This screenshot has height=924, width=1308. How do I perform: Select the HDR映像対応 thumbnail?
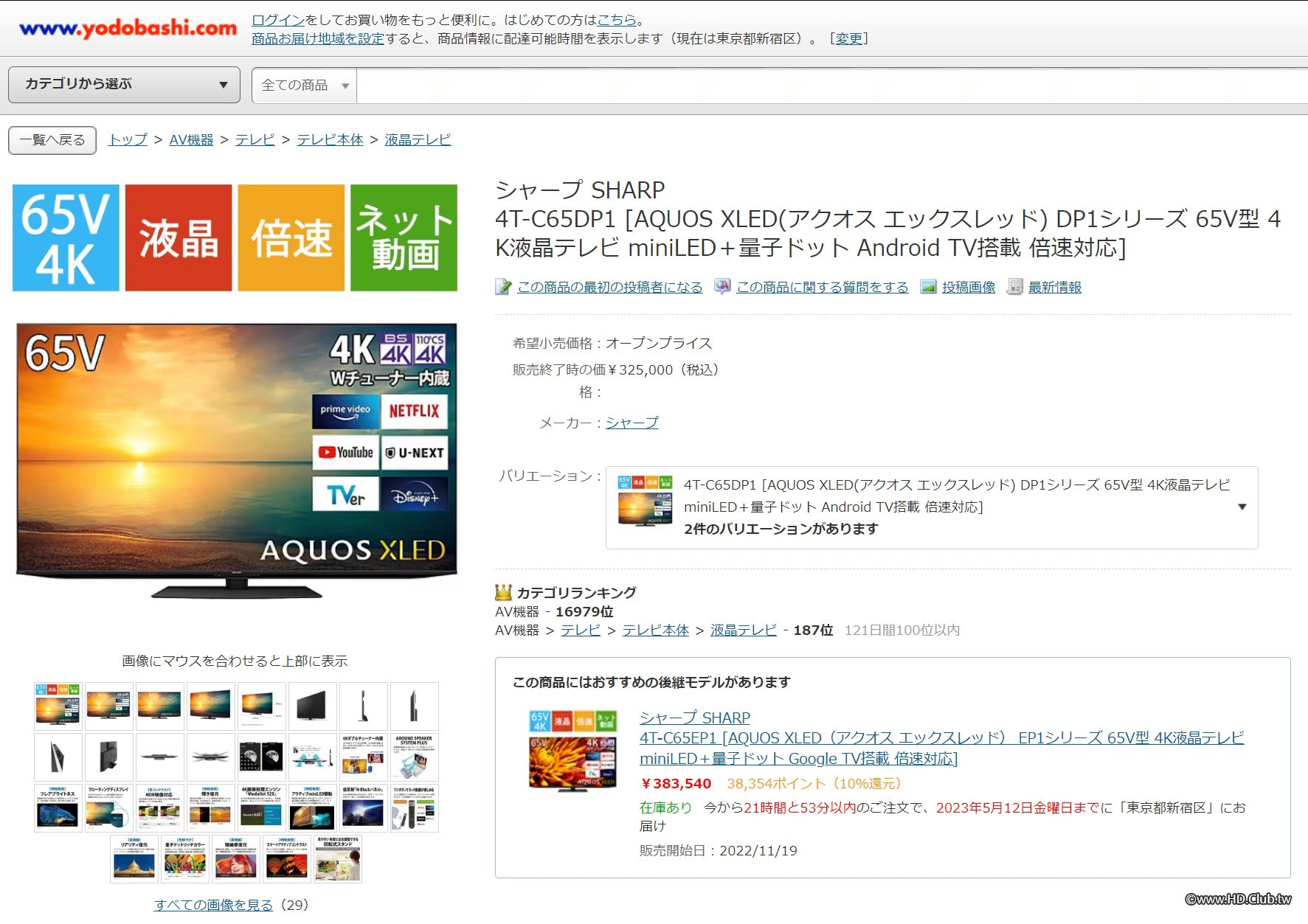[159, 807]
